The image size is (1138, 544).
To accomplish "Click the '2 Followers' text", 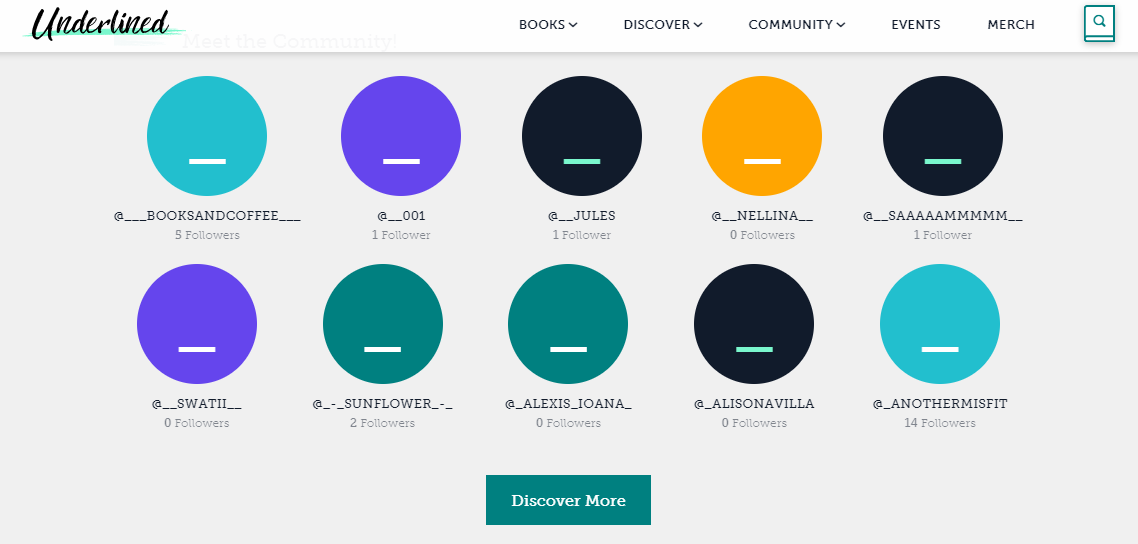I will (x=382, y=423).
